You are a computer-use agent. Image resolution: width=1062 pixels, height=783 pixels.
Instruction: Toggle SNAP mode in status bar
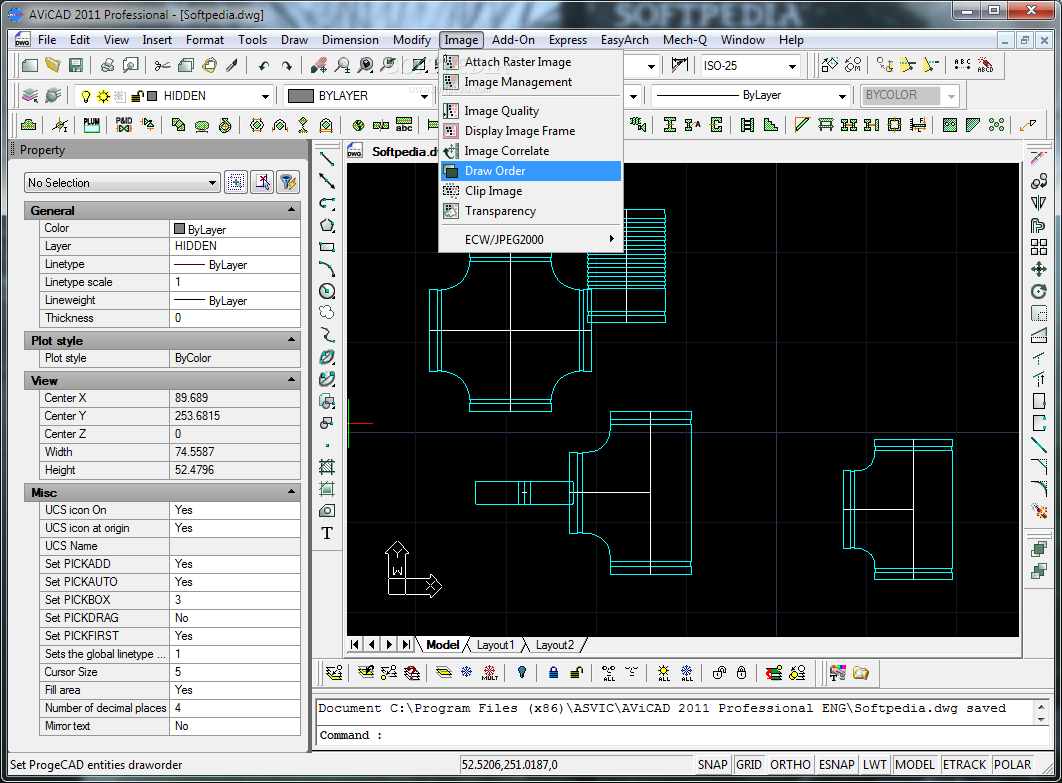click(713, 765)
